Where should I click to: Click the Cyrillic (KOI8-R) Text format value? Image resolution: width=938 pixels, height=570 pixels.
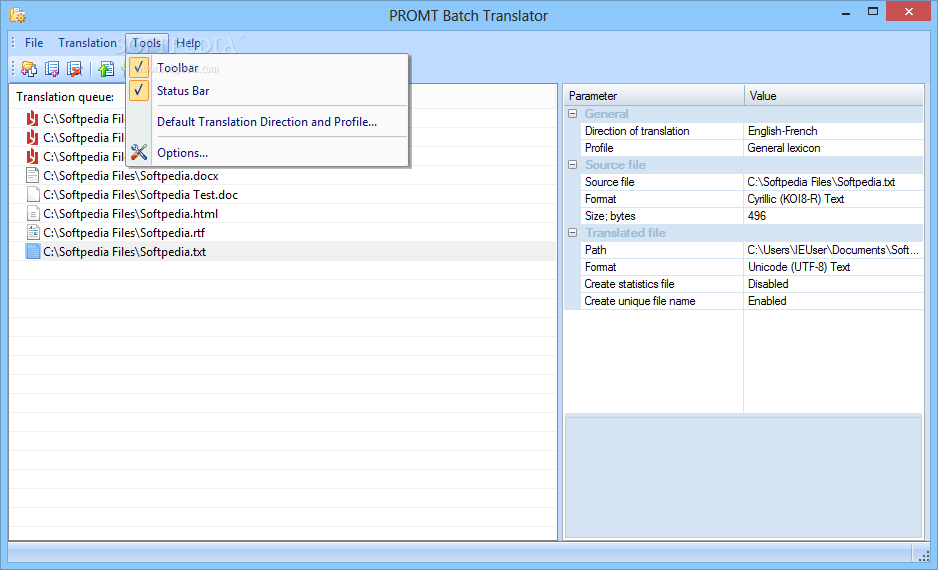(796, 199)
